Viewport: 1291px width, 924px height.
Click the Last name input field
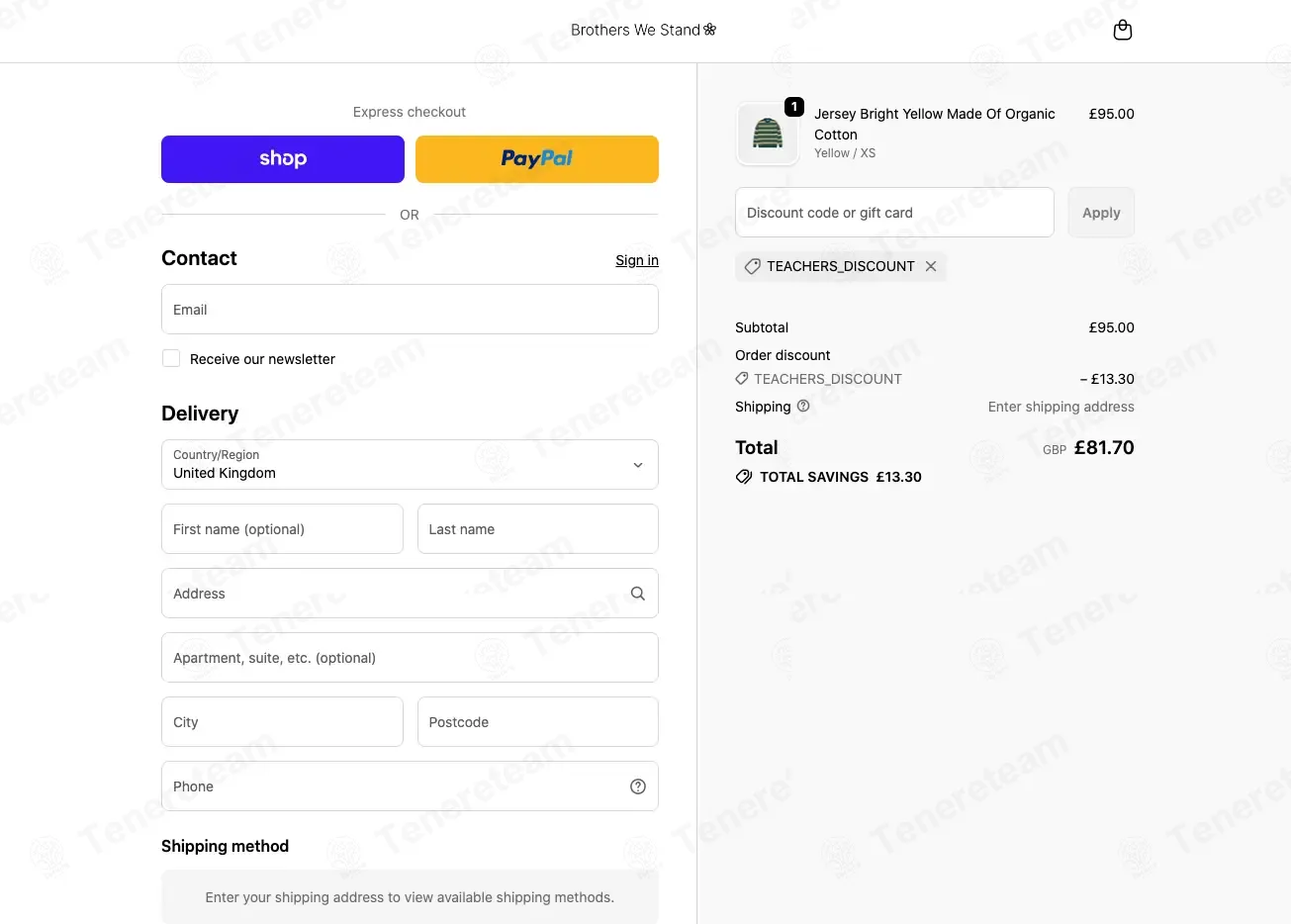tap(538, 529)
